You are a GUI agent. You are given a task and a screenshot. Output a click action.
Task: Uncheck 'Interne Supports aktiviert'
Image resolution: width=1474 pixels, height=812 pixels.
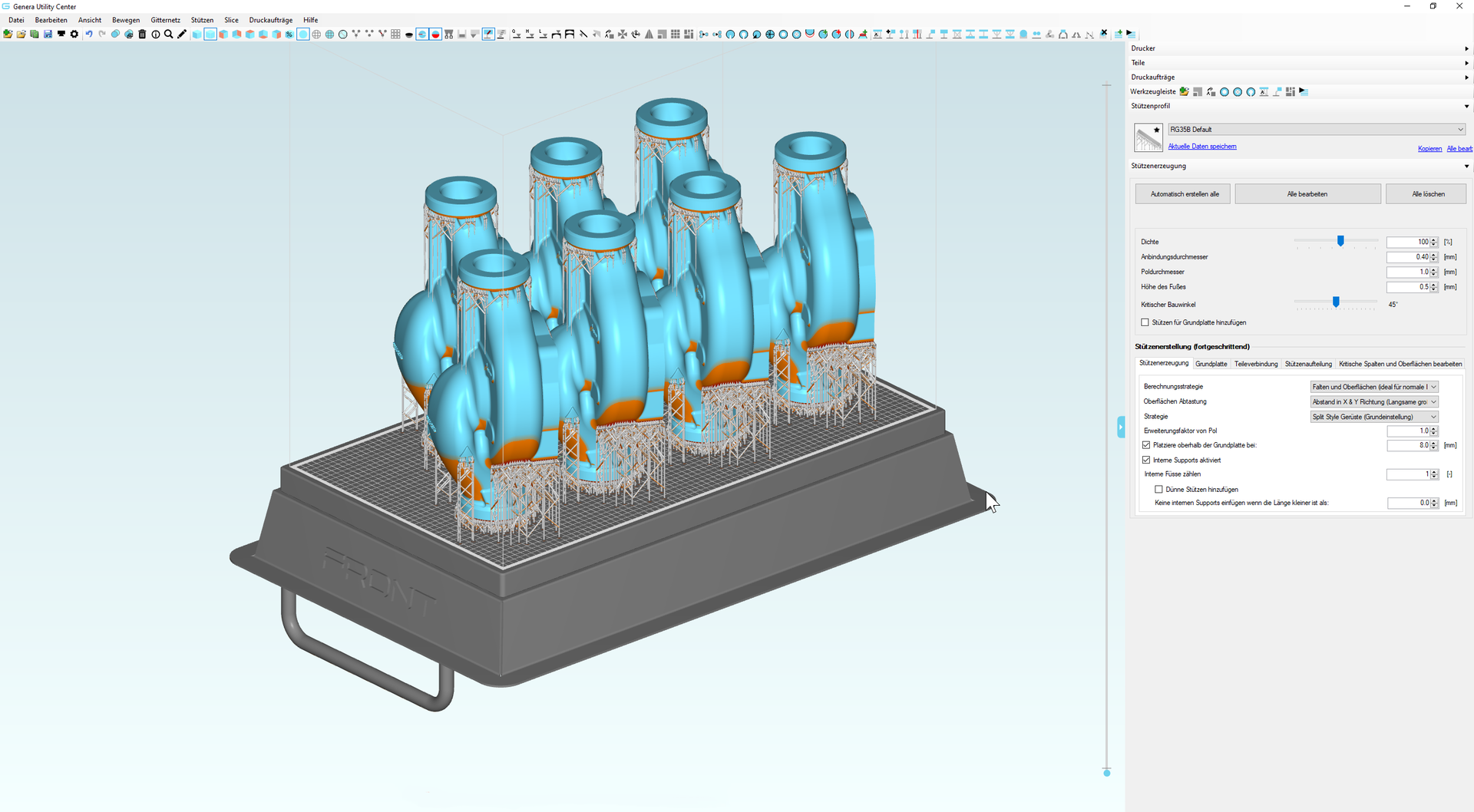point(1146,460)
